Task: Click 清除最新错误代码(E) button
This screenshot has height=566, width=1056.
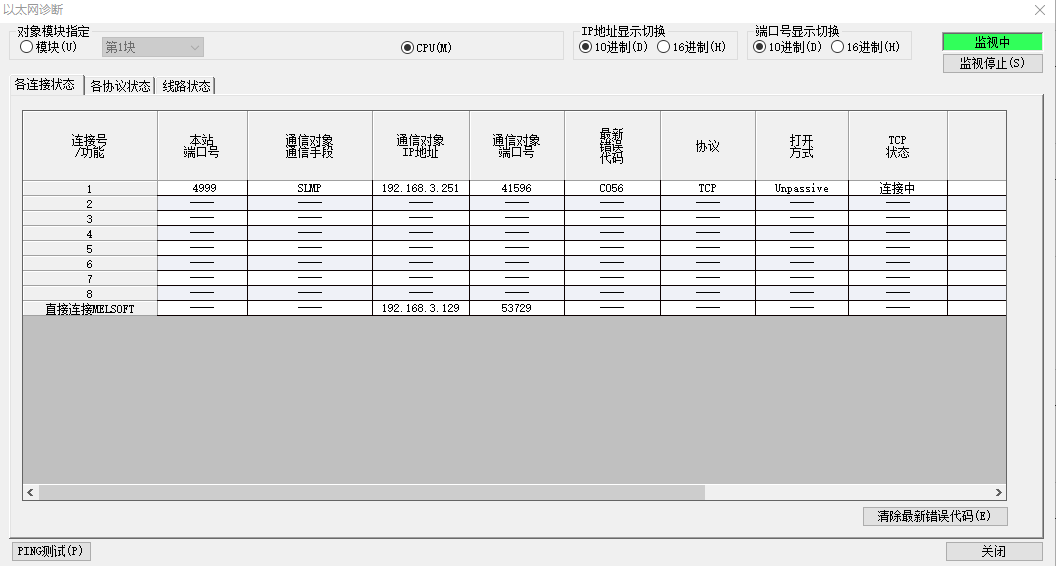Action: point(934,516)
